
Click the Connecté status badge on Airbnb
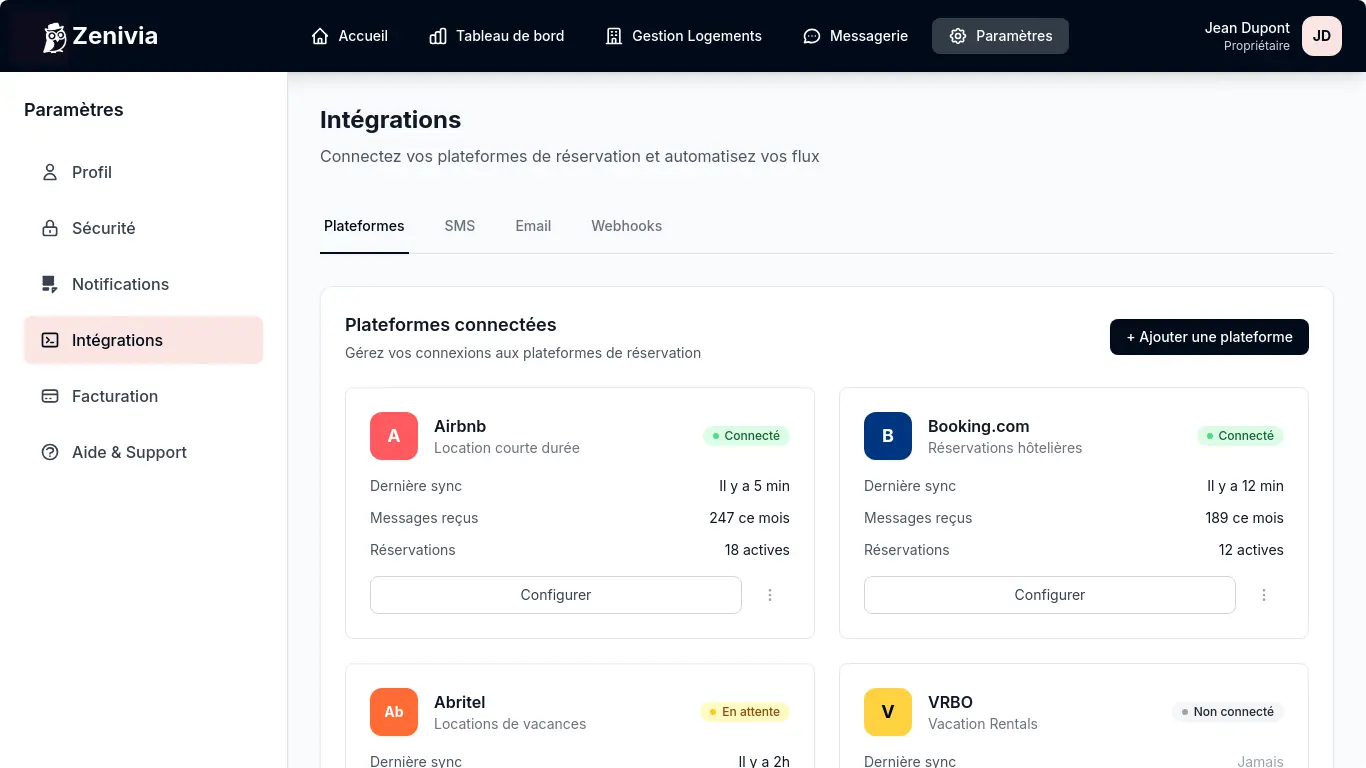[x=746, y=436]
